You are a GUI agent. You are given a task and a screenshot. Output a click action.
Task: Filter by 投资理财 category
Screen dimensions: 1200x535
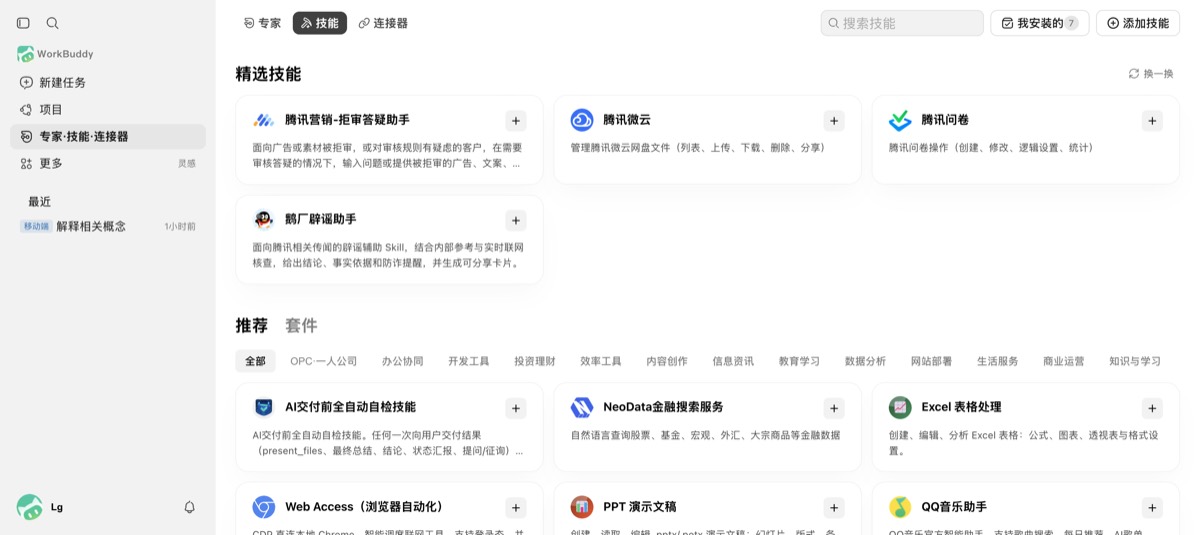click(535, 361)
